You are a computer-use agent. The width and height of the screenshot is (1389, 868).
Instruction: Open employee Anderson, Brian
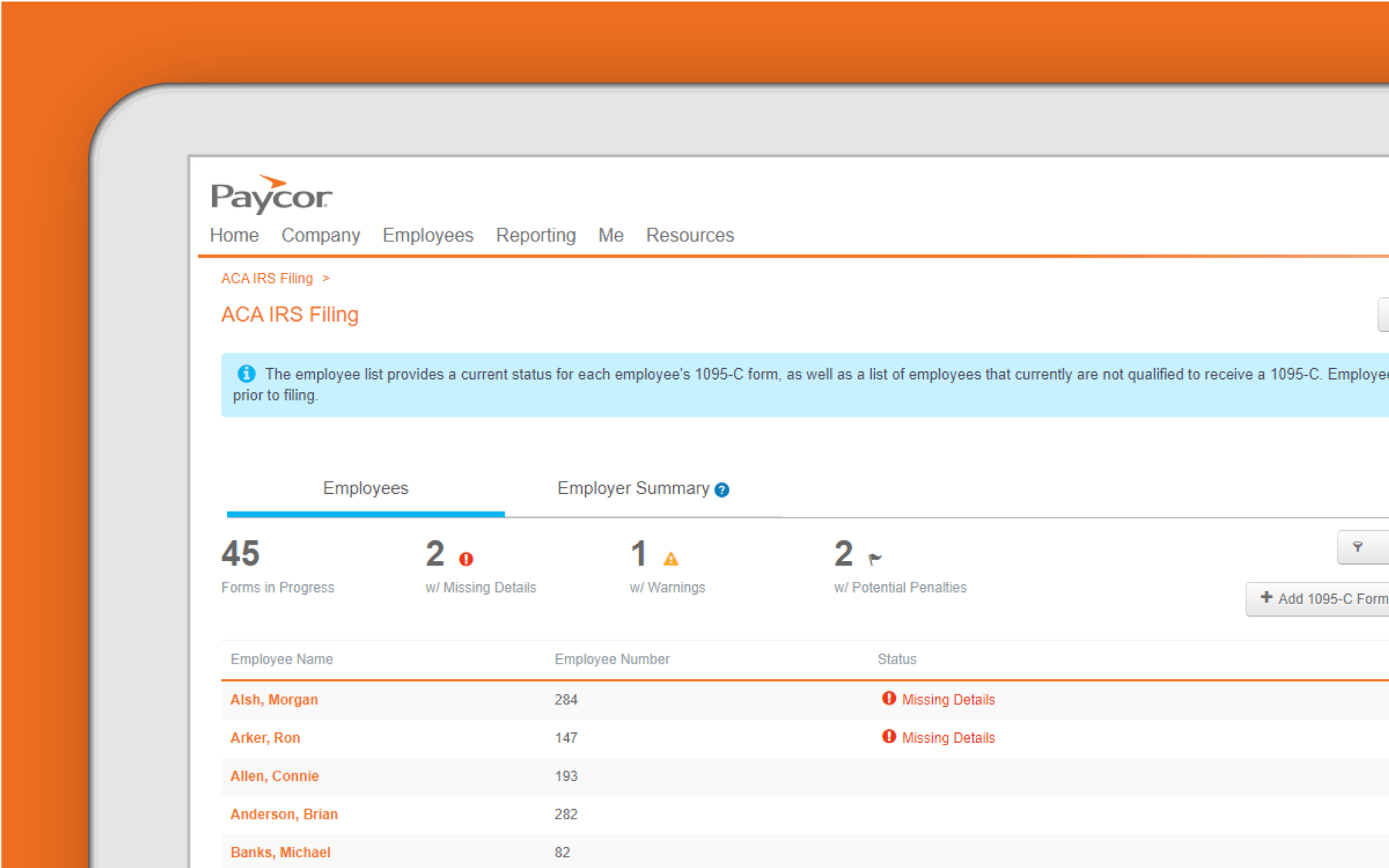[284, 814]
